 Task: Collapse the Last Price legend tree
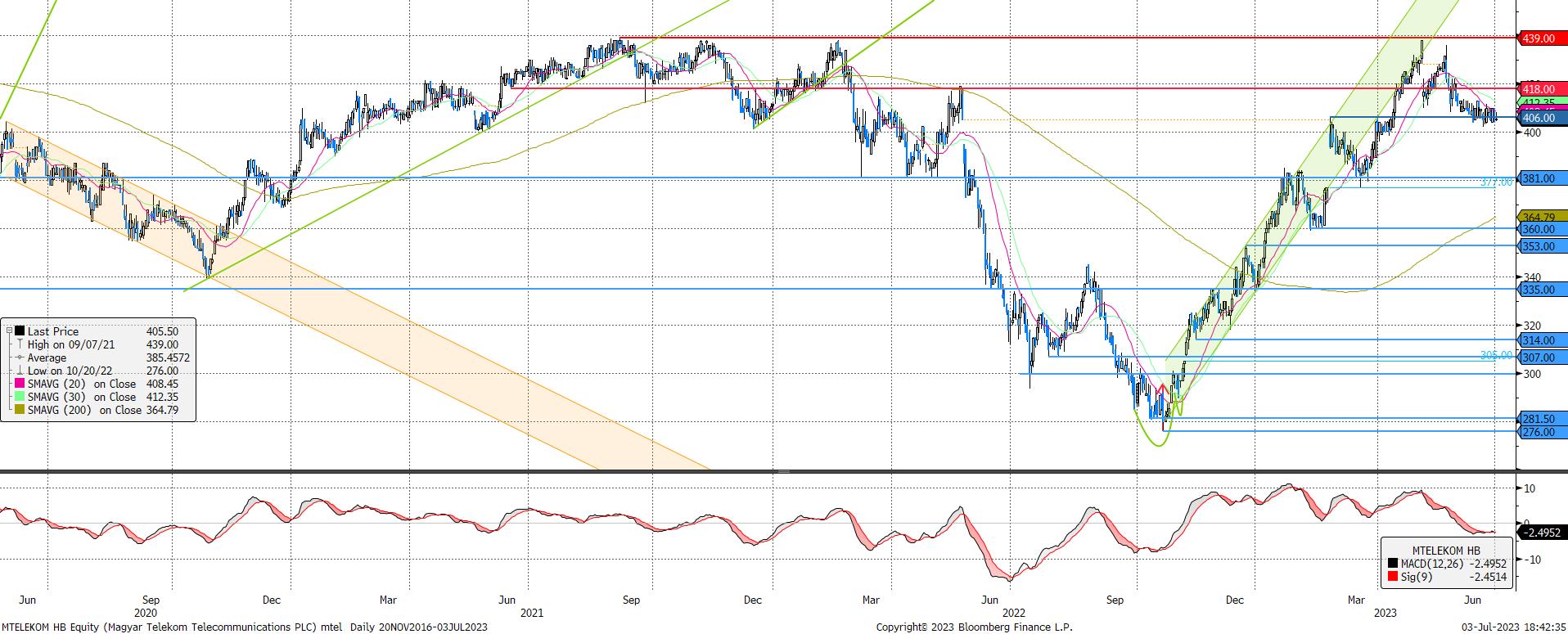click(9, 331)
